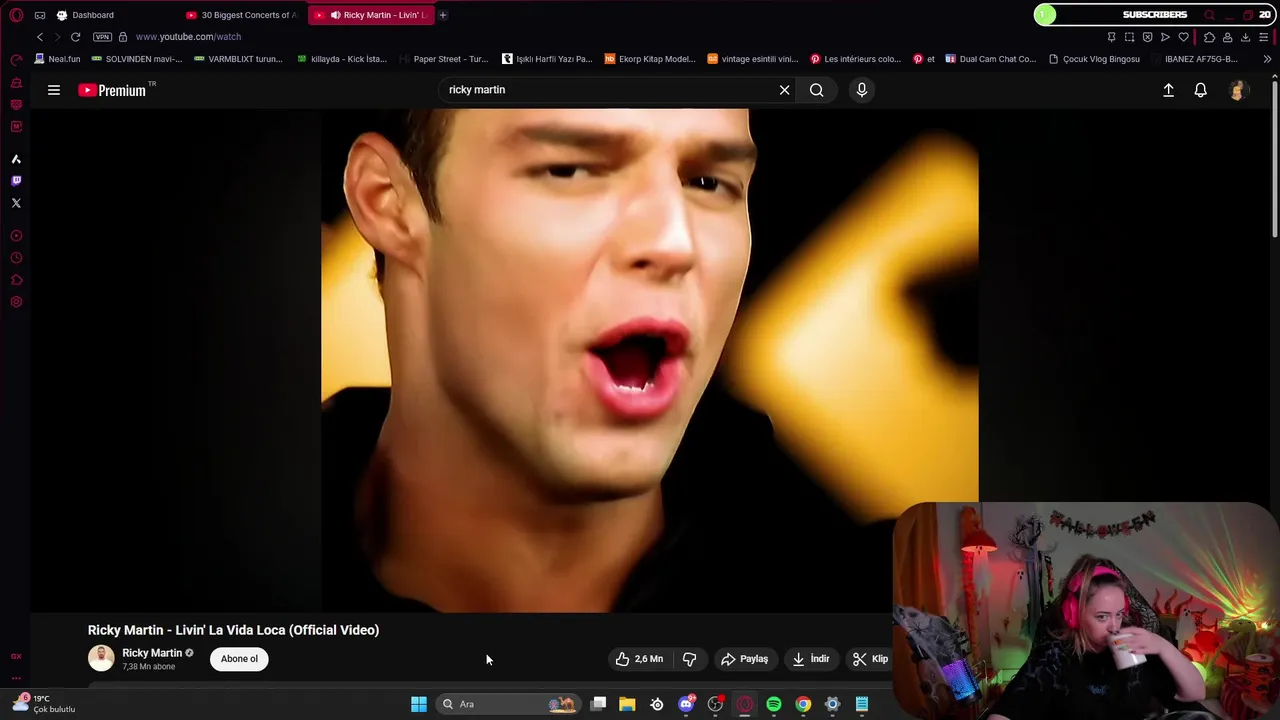Create a clip with the Klip button

pyautogui.click(x=870, y=659)
